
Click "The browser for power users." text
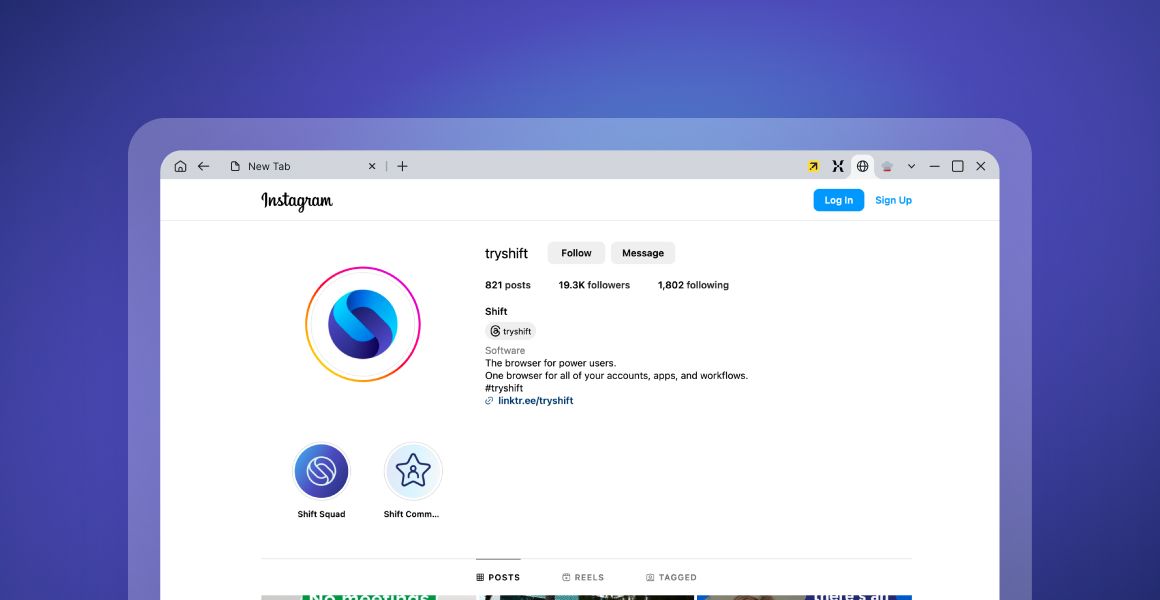point(550,363)
